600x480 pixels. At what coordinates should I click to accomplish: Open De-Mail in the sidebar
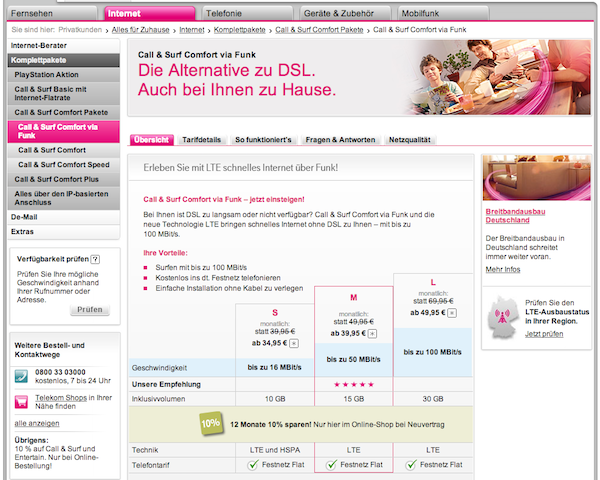(64, 217)
